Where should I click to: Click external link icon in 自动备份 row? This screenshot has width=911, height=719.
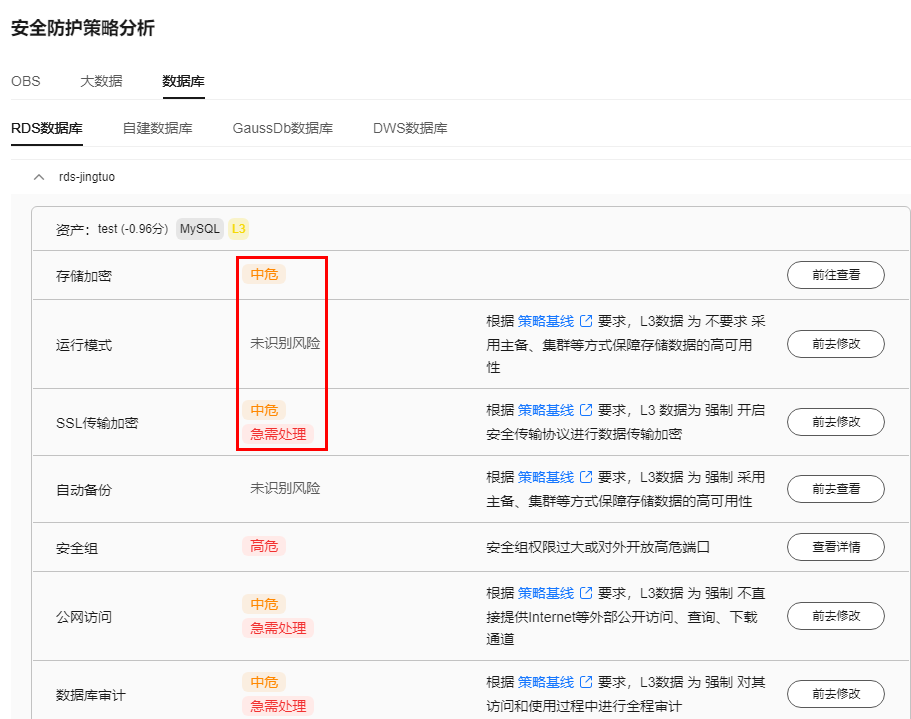pyautogui.click(x=586, y=477)
